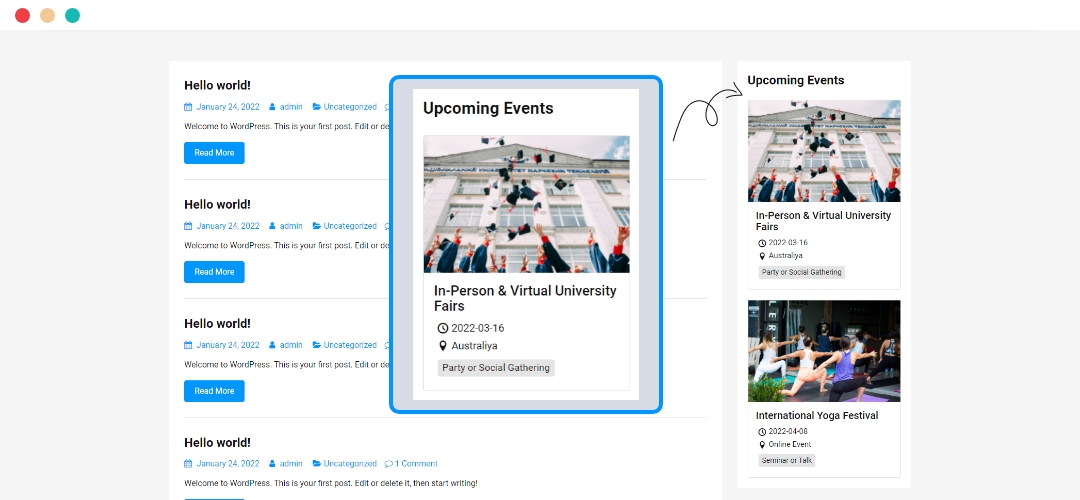Click the clock icon beside 2022-04-08
1080x500 pixels.
(x=762, y=432)
